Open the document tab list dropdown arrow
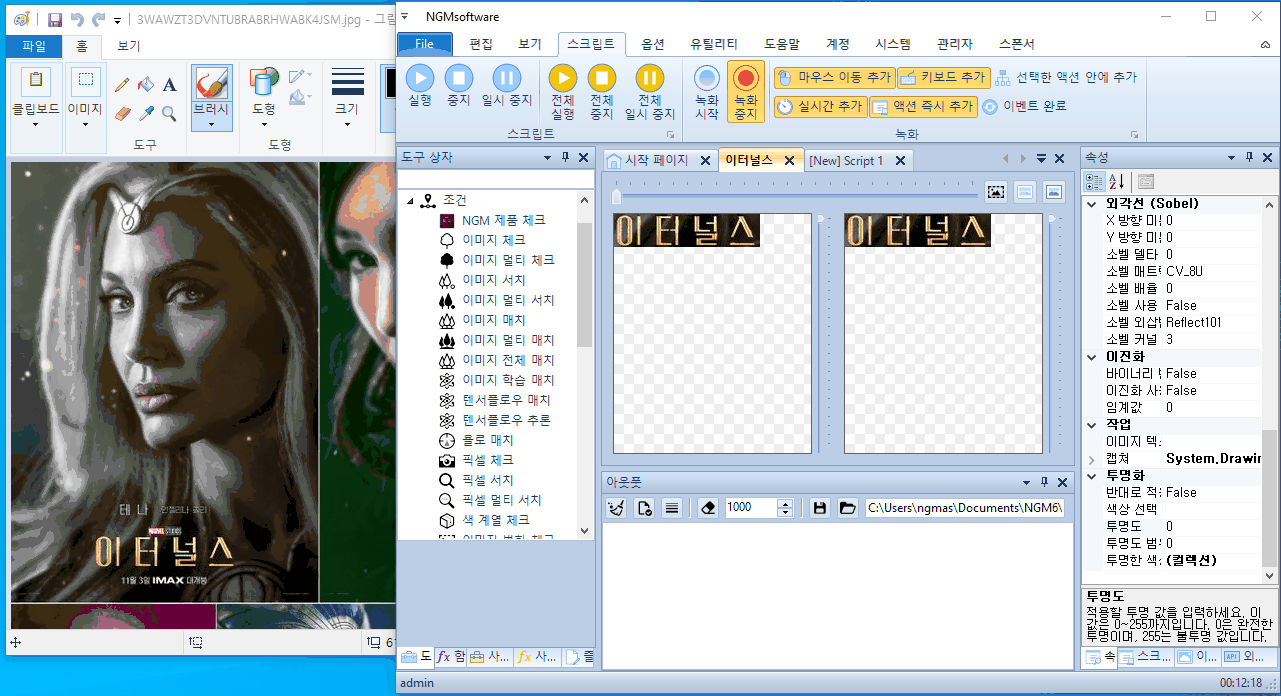The width and height of the screenshot is (1281, 696). [1041, 159]
